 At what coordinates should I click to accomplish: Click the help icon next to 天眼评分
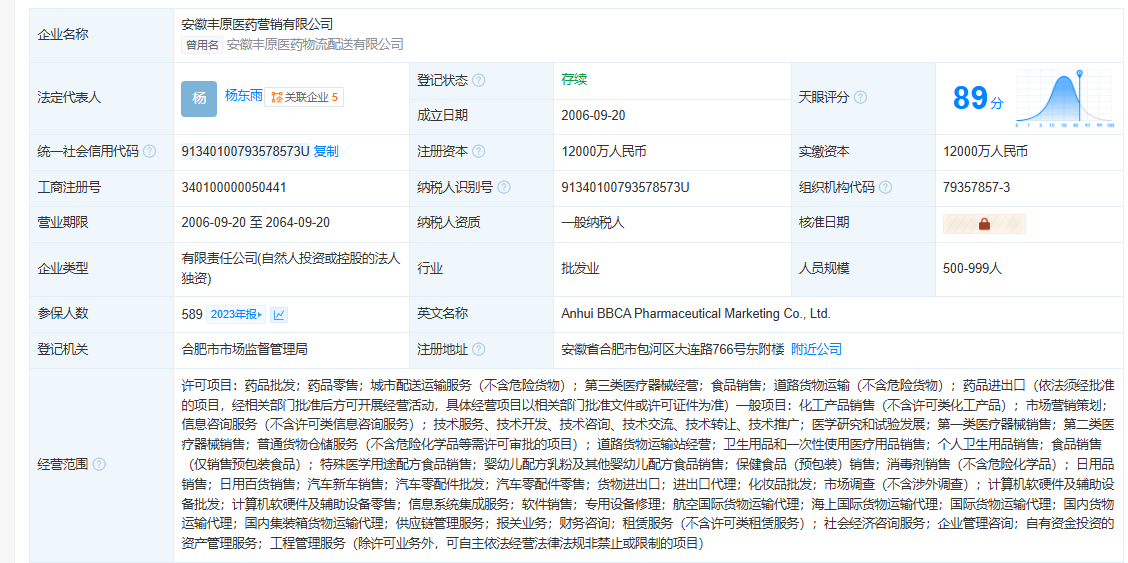[860, 97]
